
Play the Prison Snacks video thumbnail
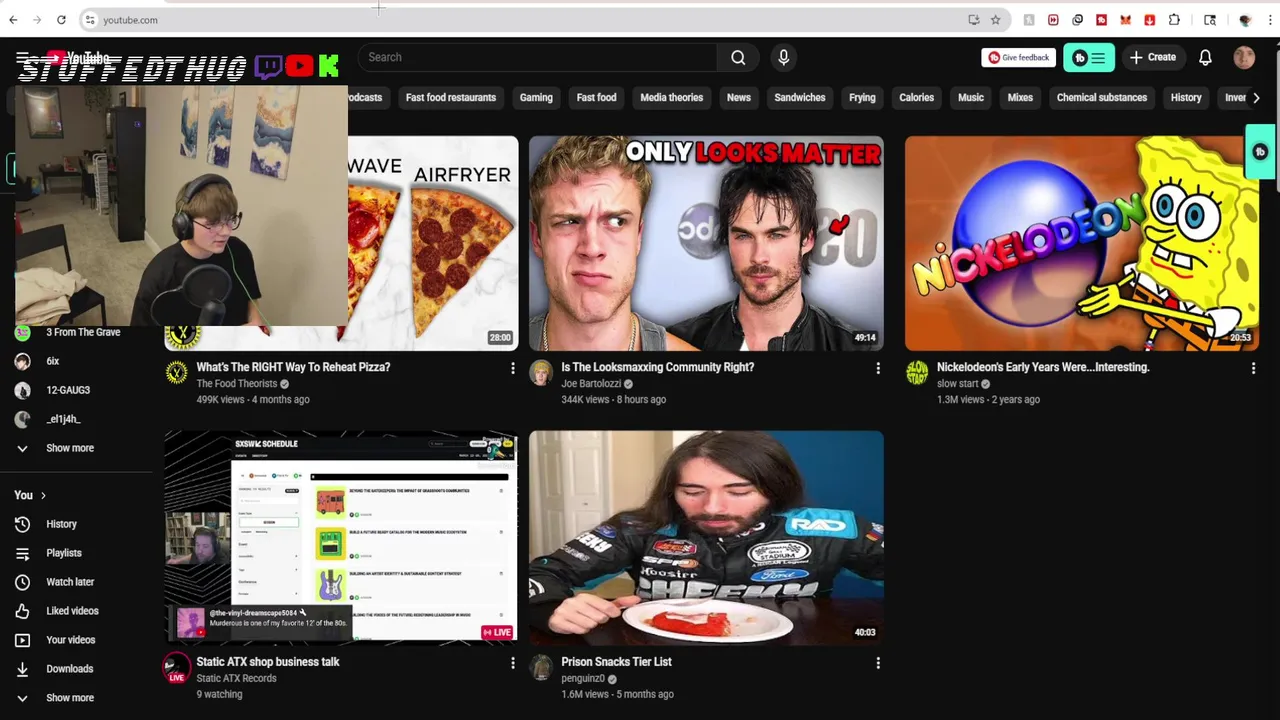706,538
